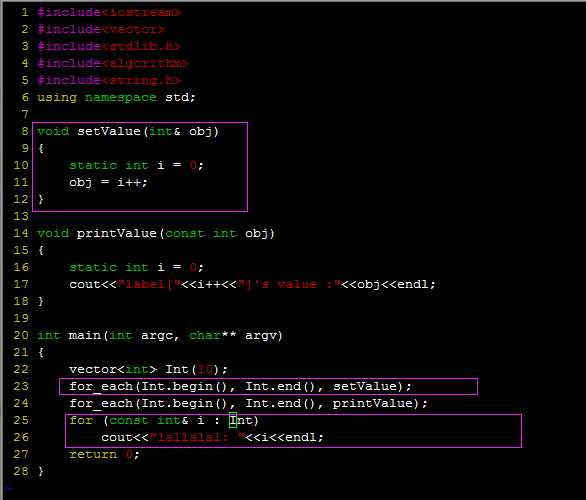Click the 'return 0;' statement

[x=104, y=454]
